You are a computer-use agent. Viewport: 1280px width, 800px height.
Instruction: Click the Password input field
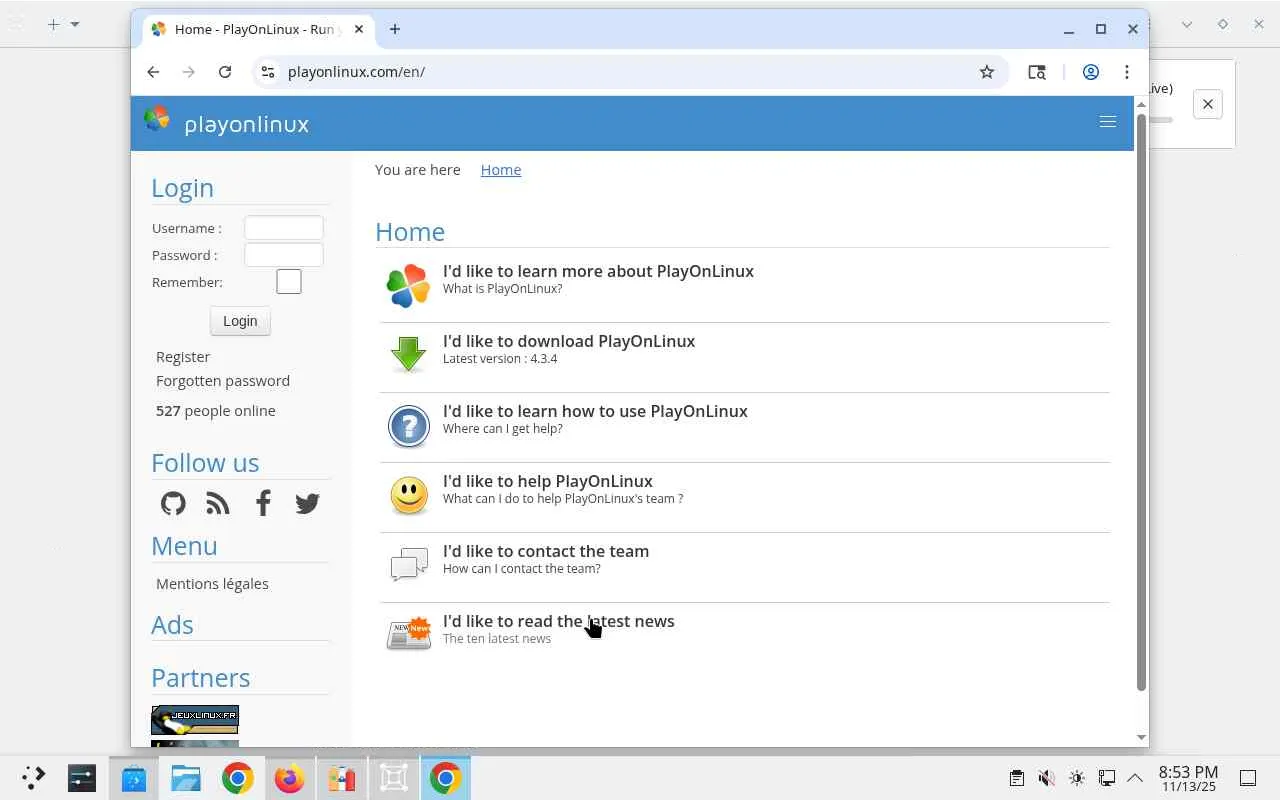point(284,255)
